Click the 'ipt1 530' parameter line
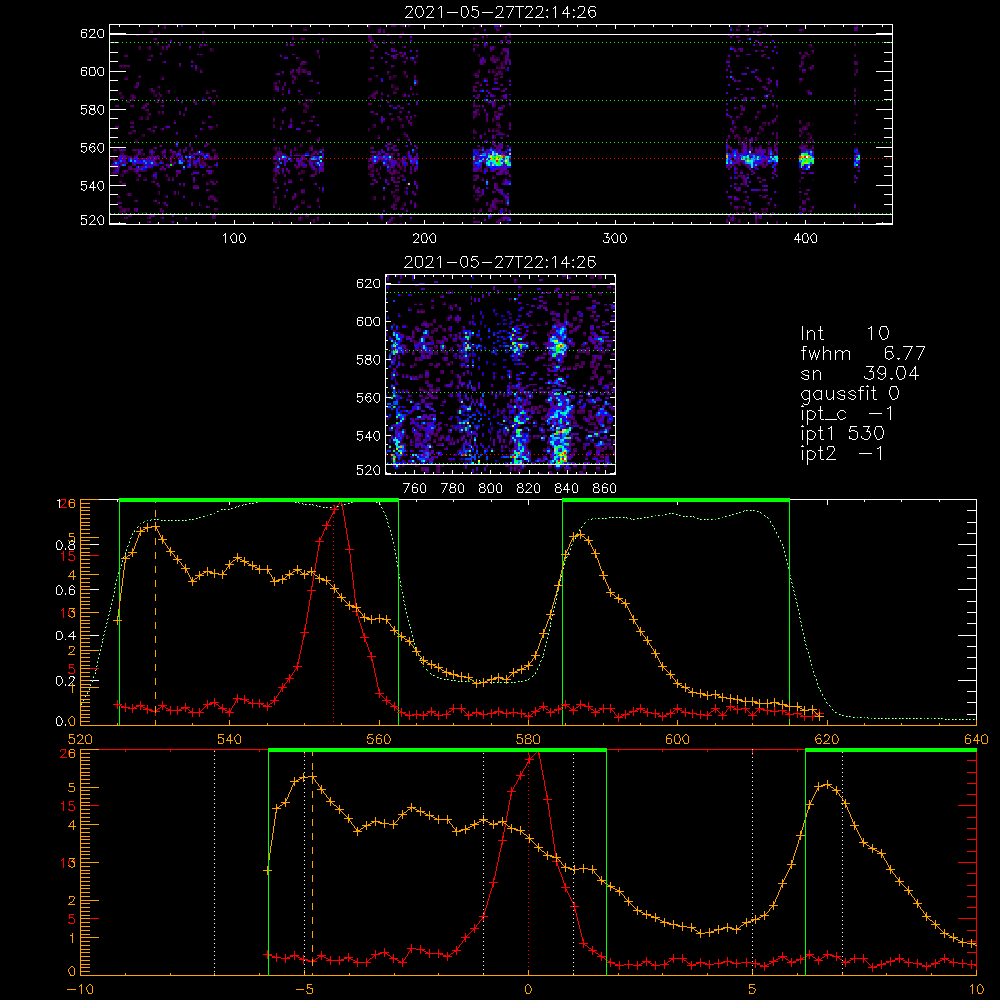 (842, 434)
